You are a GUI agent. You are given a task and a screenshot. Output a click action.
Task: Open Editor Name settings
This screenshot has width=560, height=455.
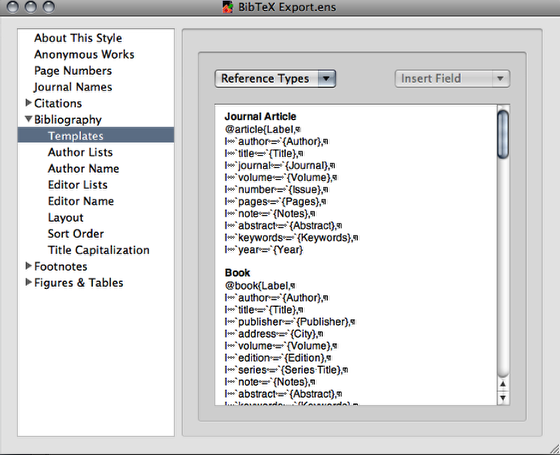(81, 201)
